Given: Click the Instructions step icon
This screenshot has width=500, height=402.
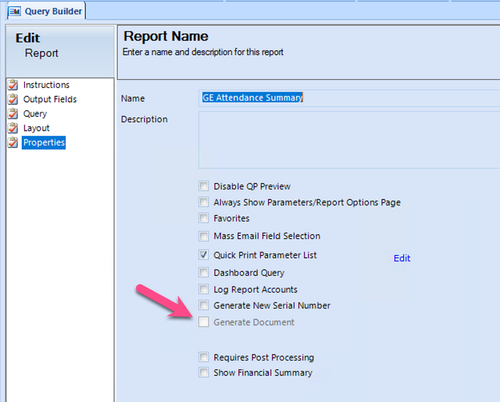Looking at the screenshot, I should [13, 85].
